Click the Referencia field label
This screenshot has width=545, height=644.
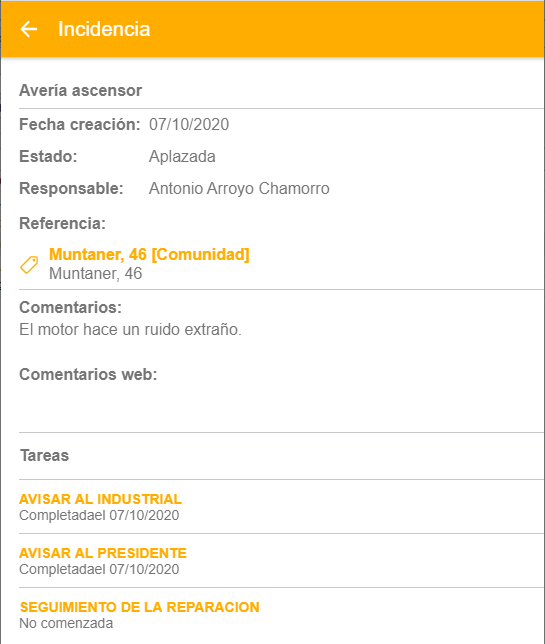[x=62, y=223]
